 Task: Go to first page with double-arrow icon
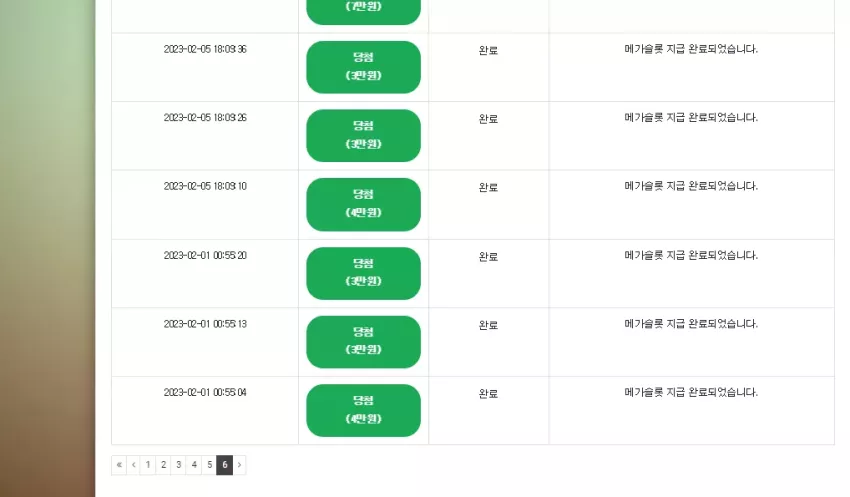(x=119, y=464)
